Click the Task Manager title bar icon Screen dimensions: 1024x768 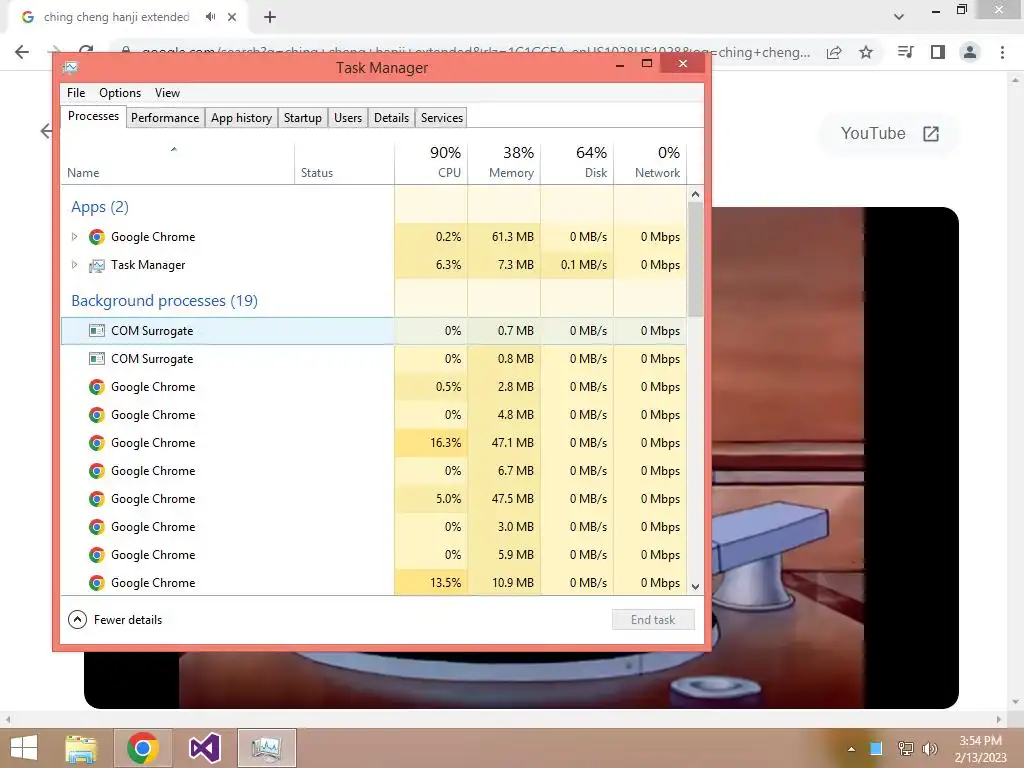coord(71,67)
